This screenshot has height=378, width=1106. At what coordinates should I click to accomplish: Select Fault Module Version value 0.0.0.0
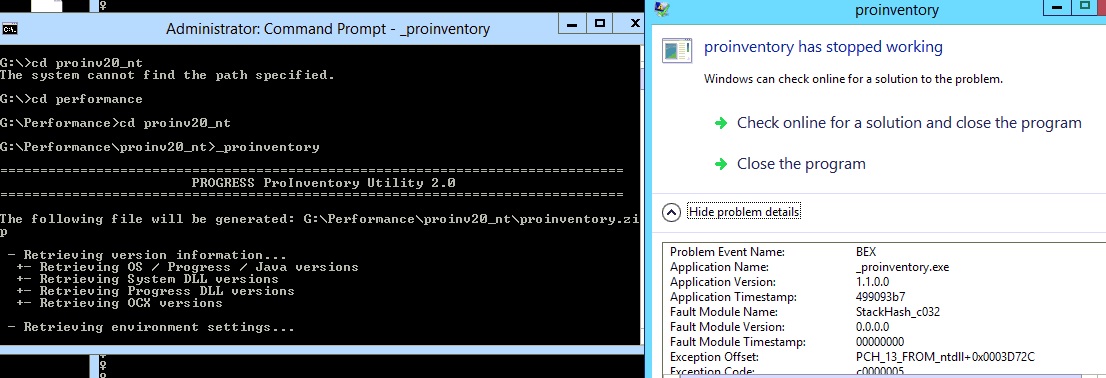pos(872,327)
